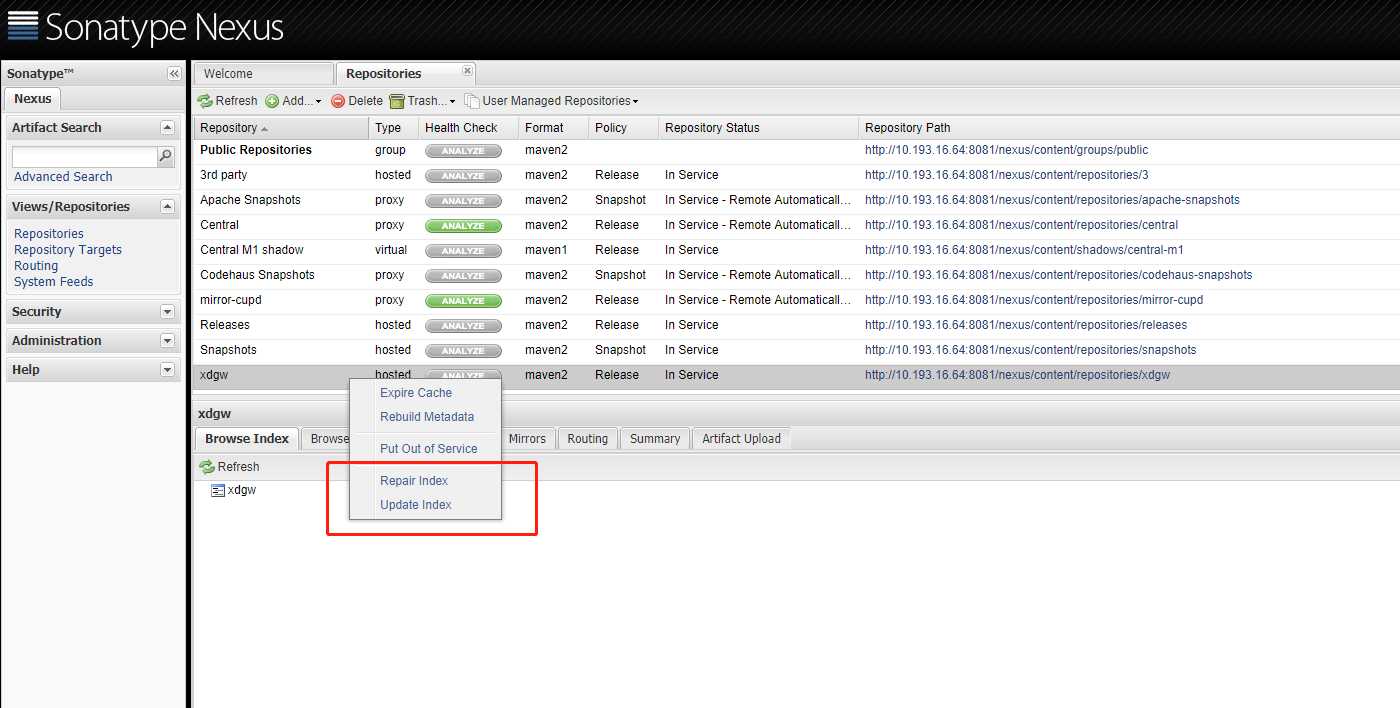Choose Update Index in the context menu

click(x=425, y=505)
